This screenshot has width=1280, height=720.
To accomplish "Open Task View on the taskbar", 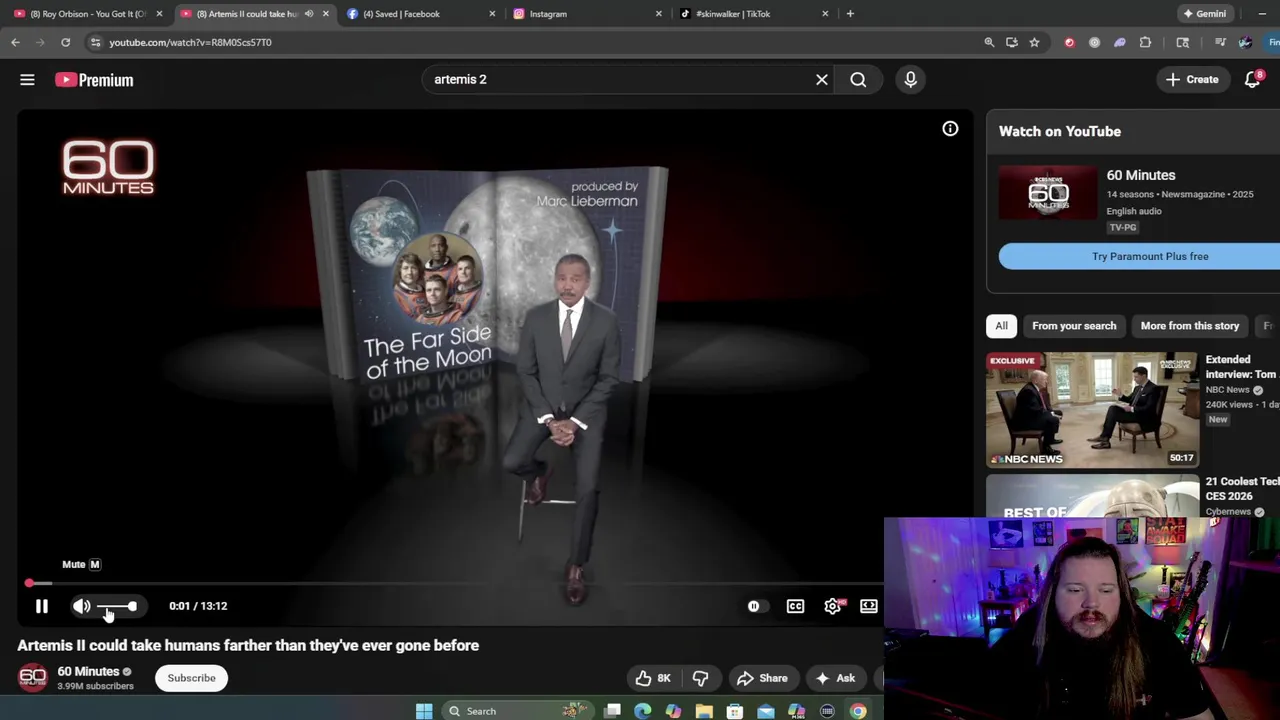I will click(613, 711).
